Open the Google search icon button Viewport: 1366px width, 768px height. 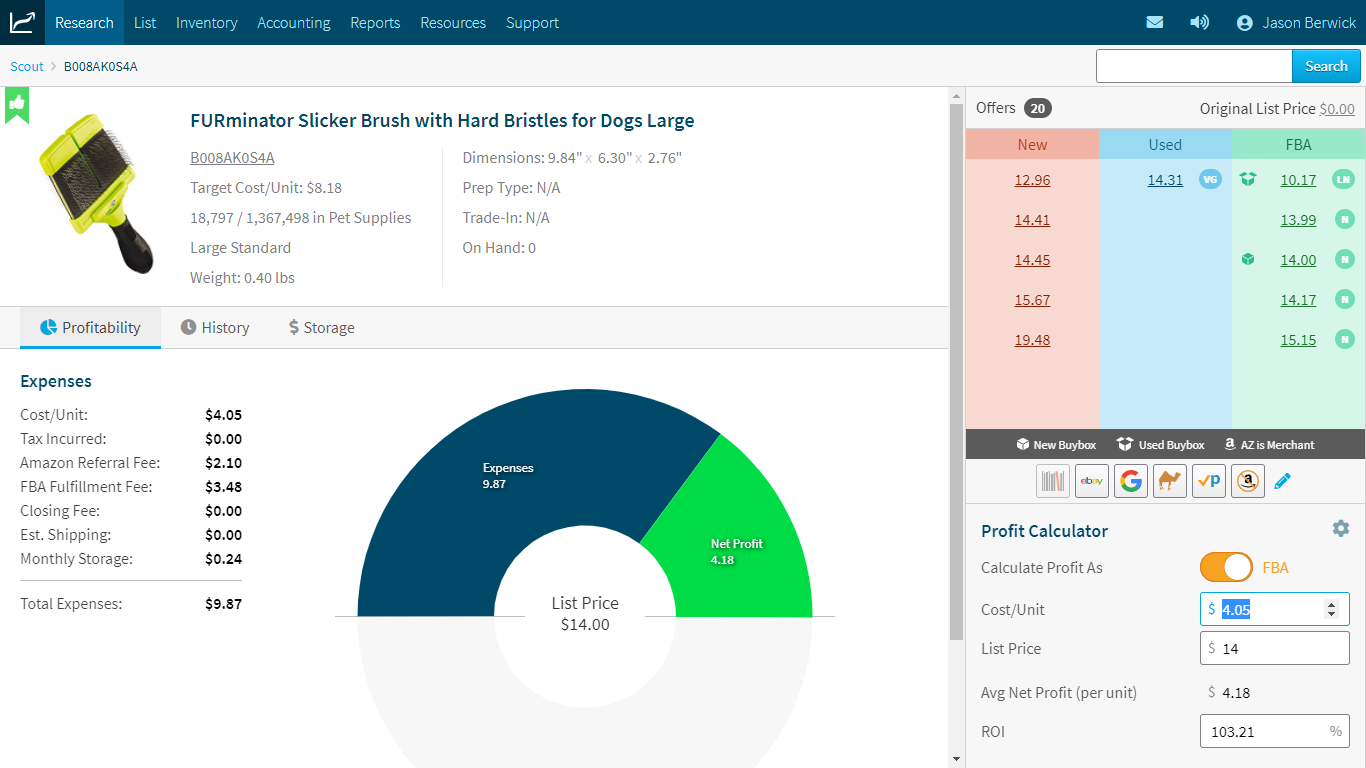click(1131, 481)
